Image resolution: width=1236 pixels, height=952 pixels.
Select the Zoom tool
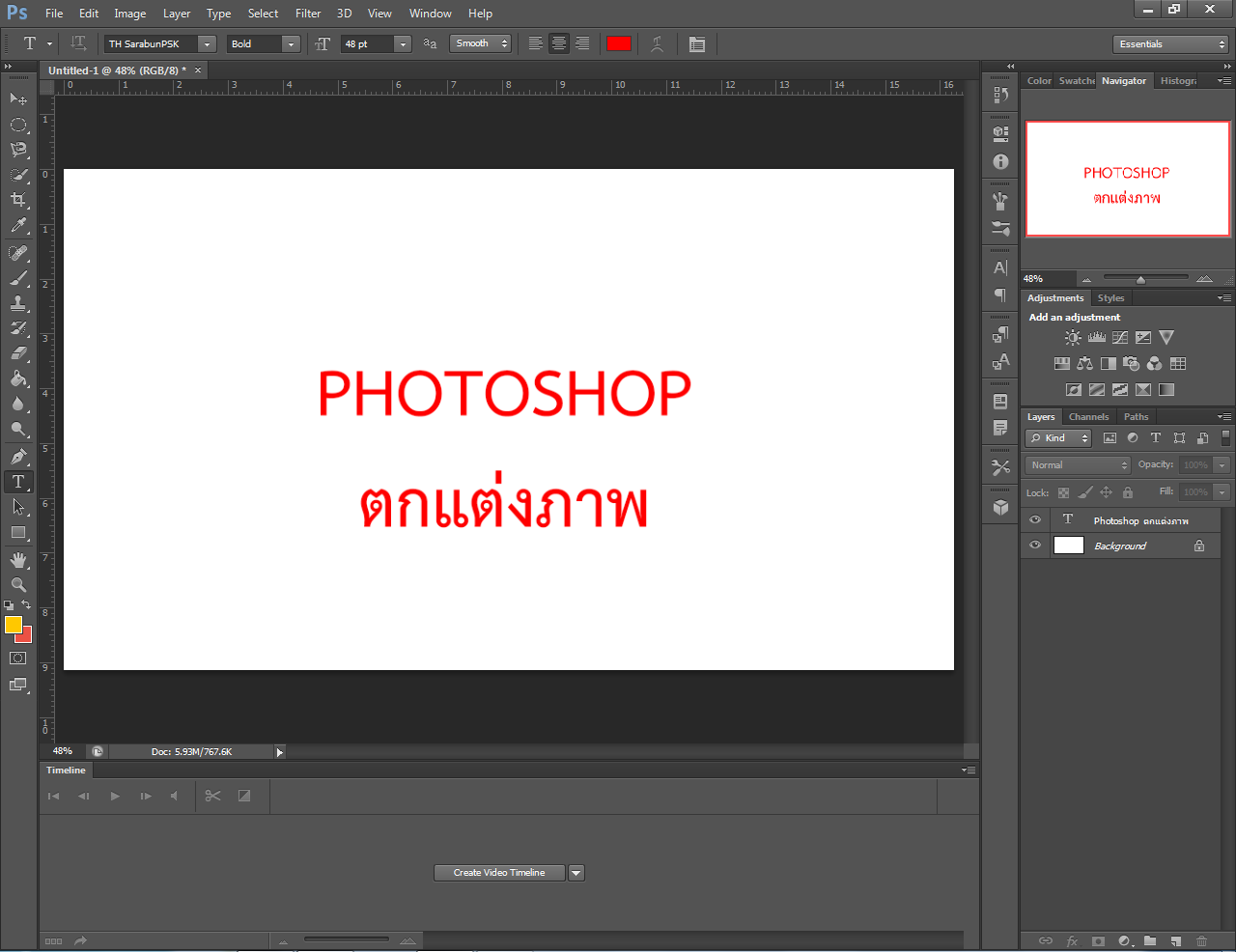tap(18, 585)
